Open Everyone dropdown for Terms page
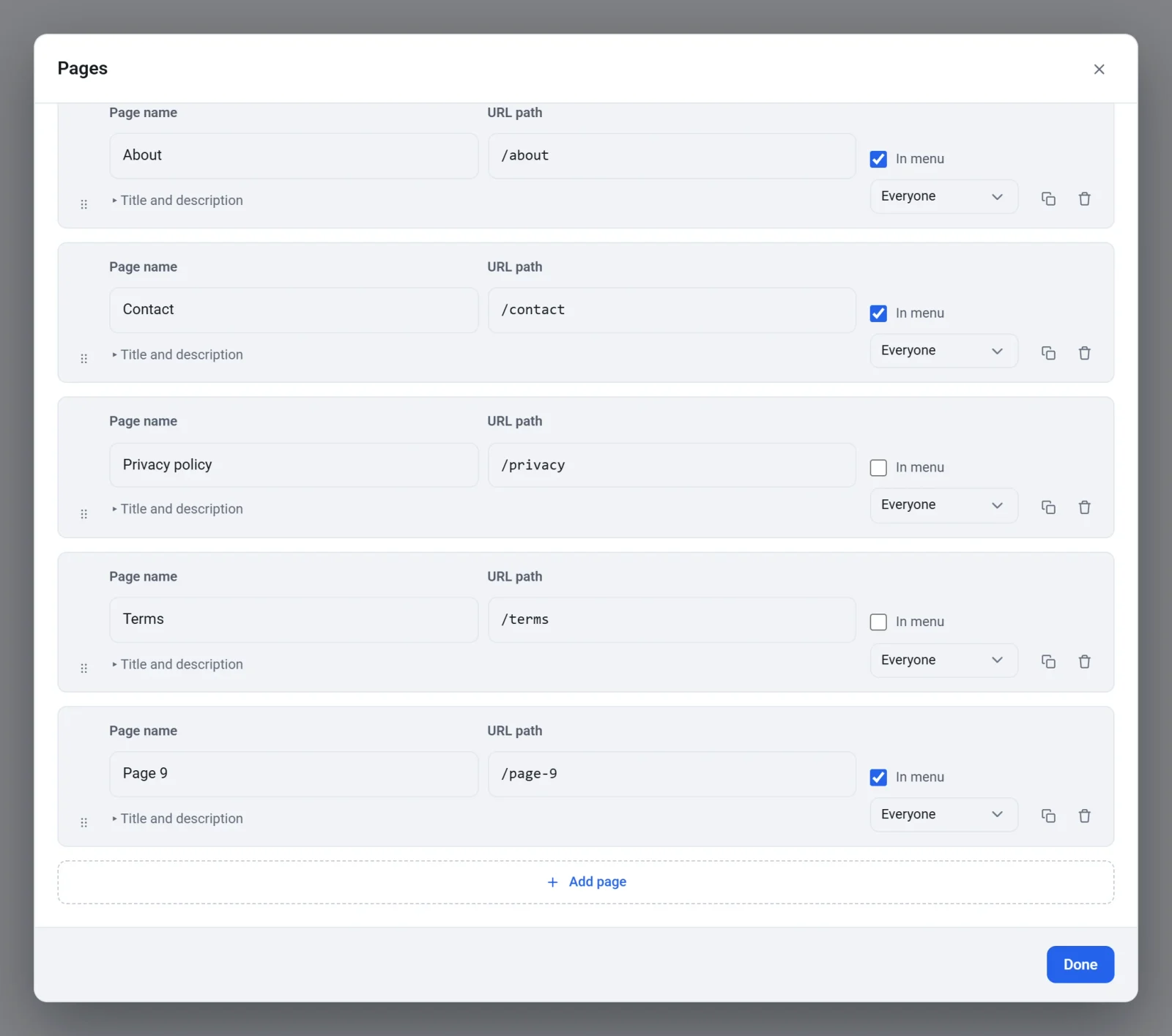The height and width of the screenshot is (1036, 1172). (x=943, y=660)
